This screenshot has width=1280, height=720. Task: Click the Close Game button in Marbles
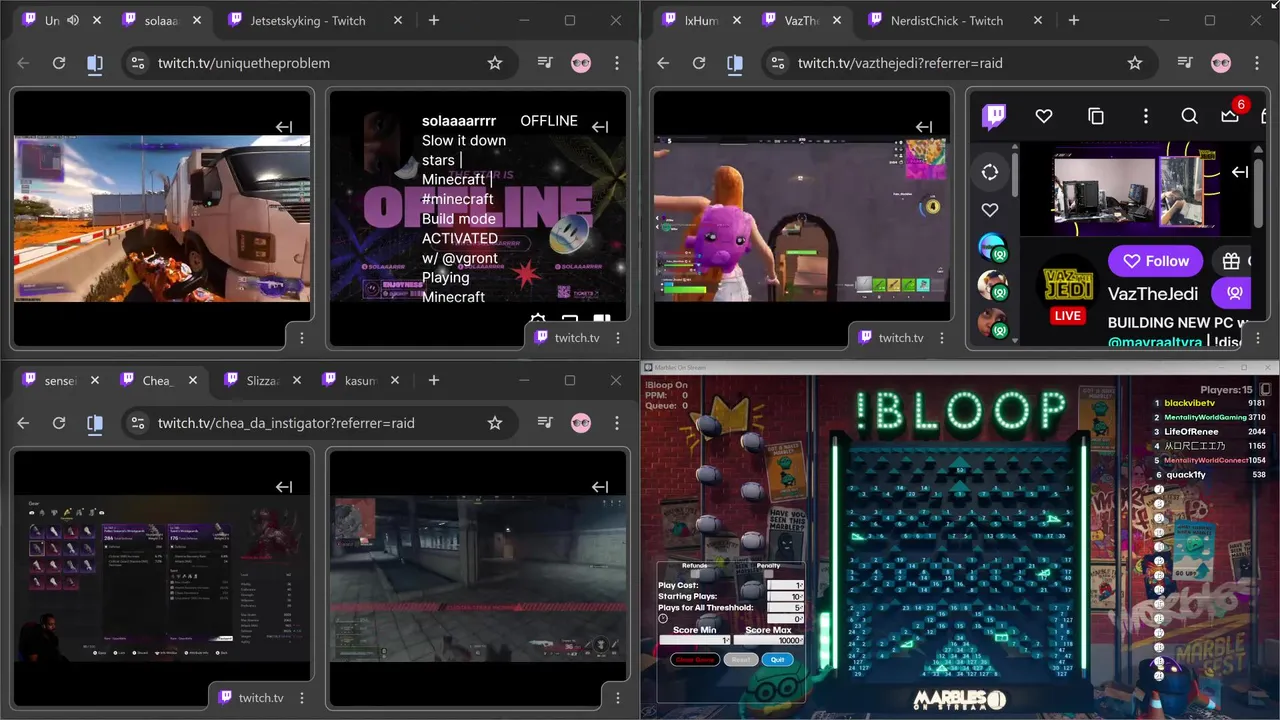pyautogui.click(x=695, y=660)
